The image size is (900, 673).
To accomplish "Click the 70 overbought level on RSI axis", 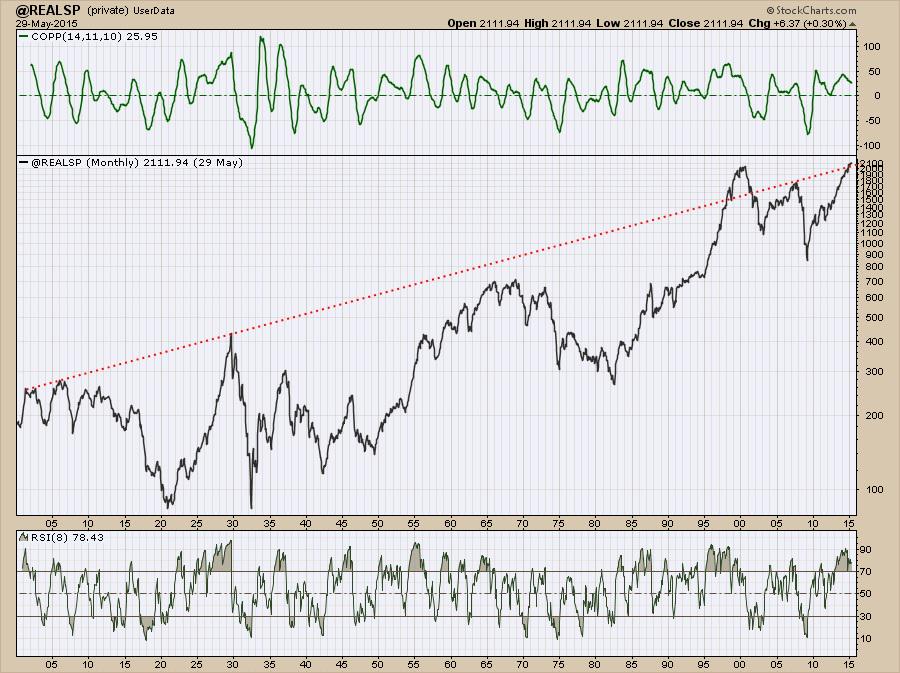I will tap(866, 572).
